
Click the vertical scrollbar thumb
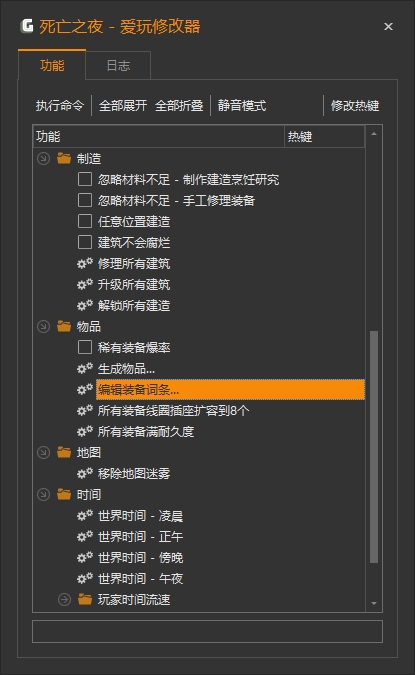(374, 446)
